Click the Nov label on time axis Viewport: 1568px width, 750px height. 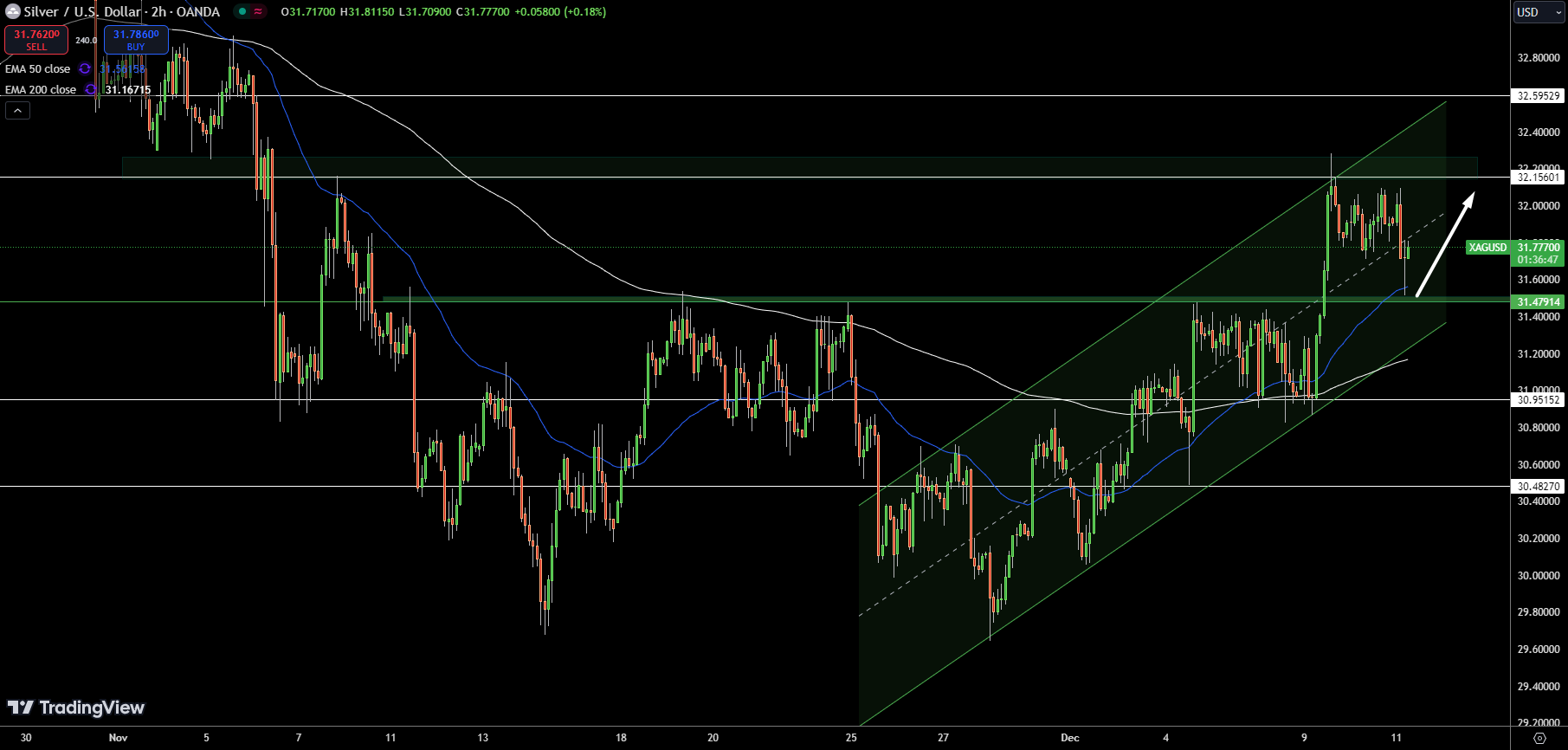click(119, 738)
